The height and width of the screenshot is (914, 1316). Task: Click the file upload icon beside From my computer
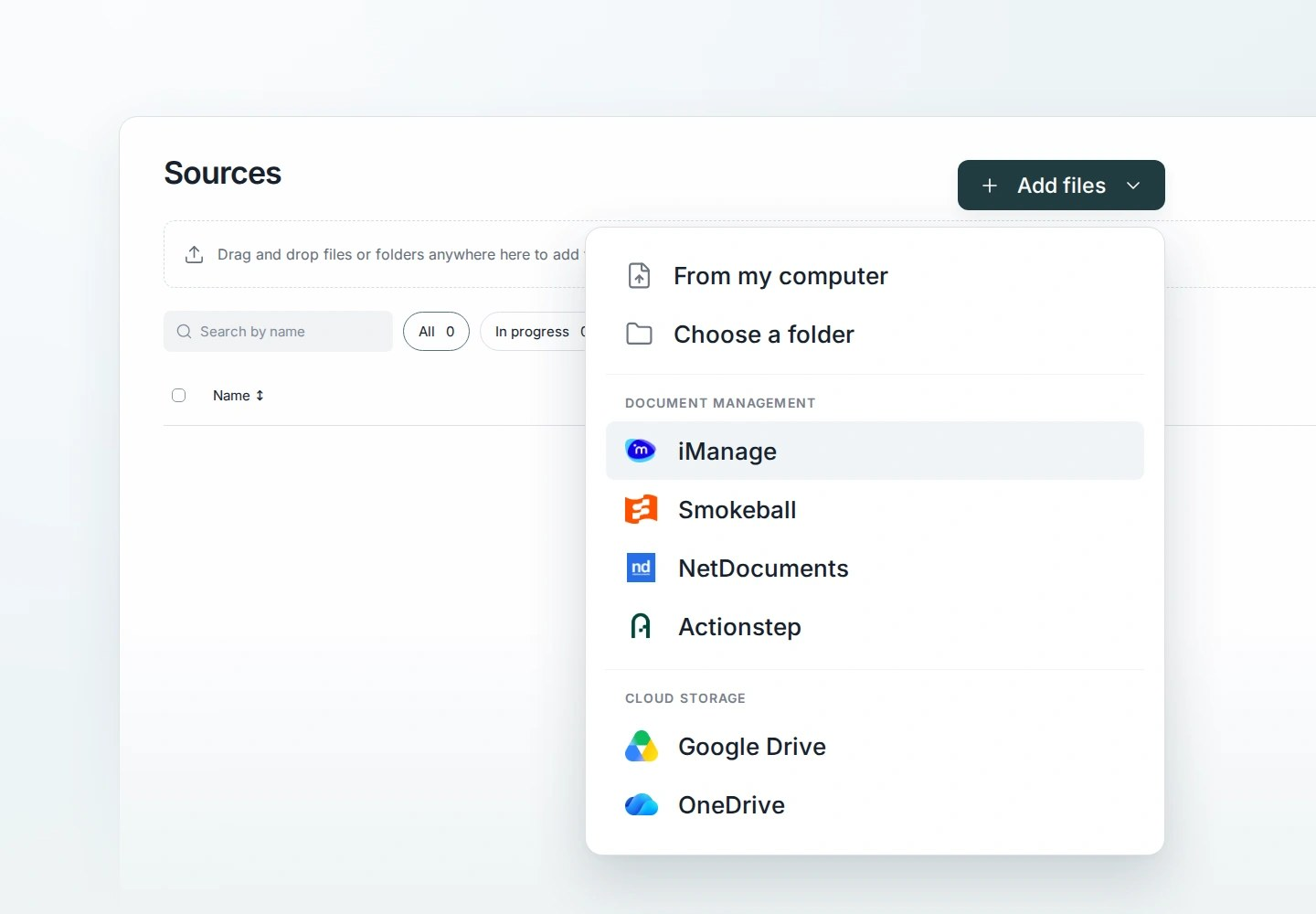(640, 275)
